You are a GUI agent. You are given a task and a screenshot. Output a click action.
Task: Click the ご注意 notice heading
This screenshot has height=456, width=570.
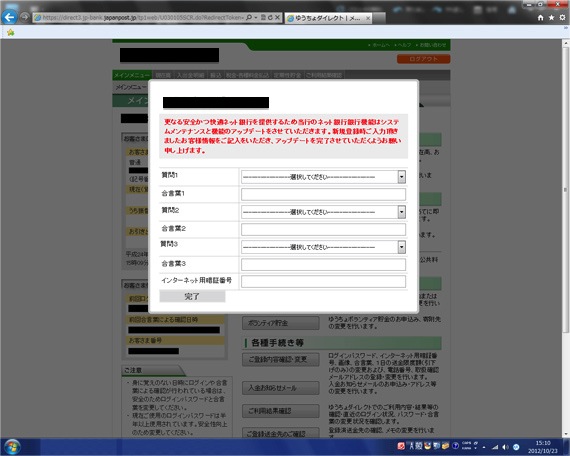tap(133, 370)
